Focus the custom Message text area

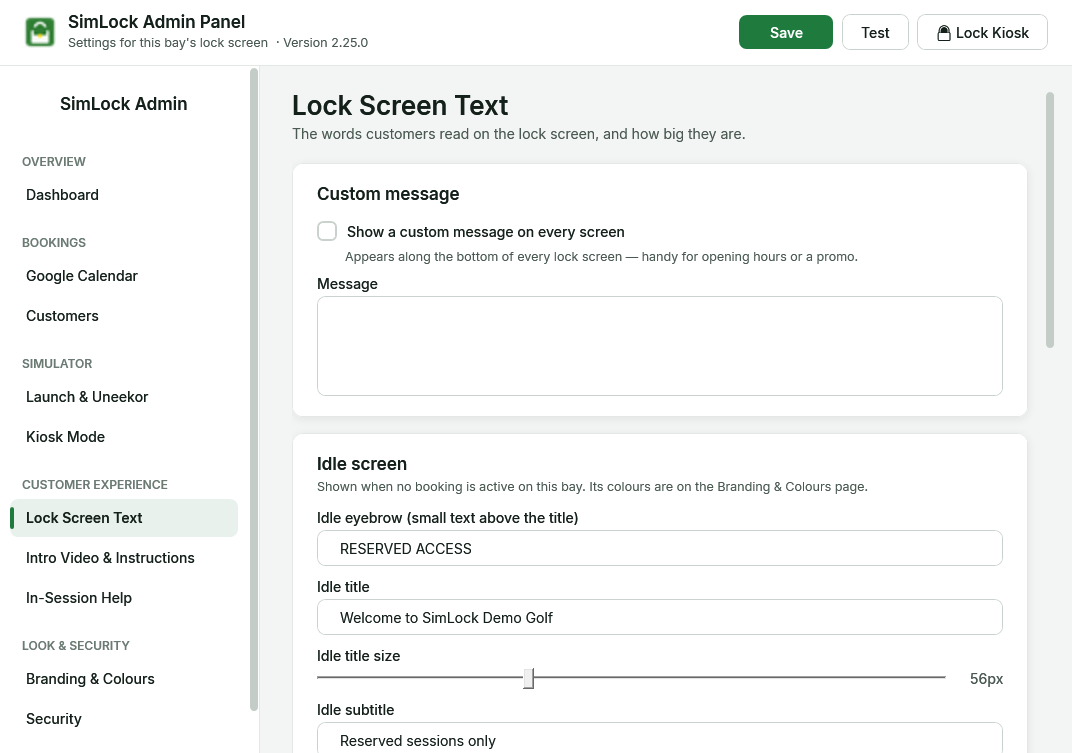[x=660, y=346]
